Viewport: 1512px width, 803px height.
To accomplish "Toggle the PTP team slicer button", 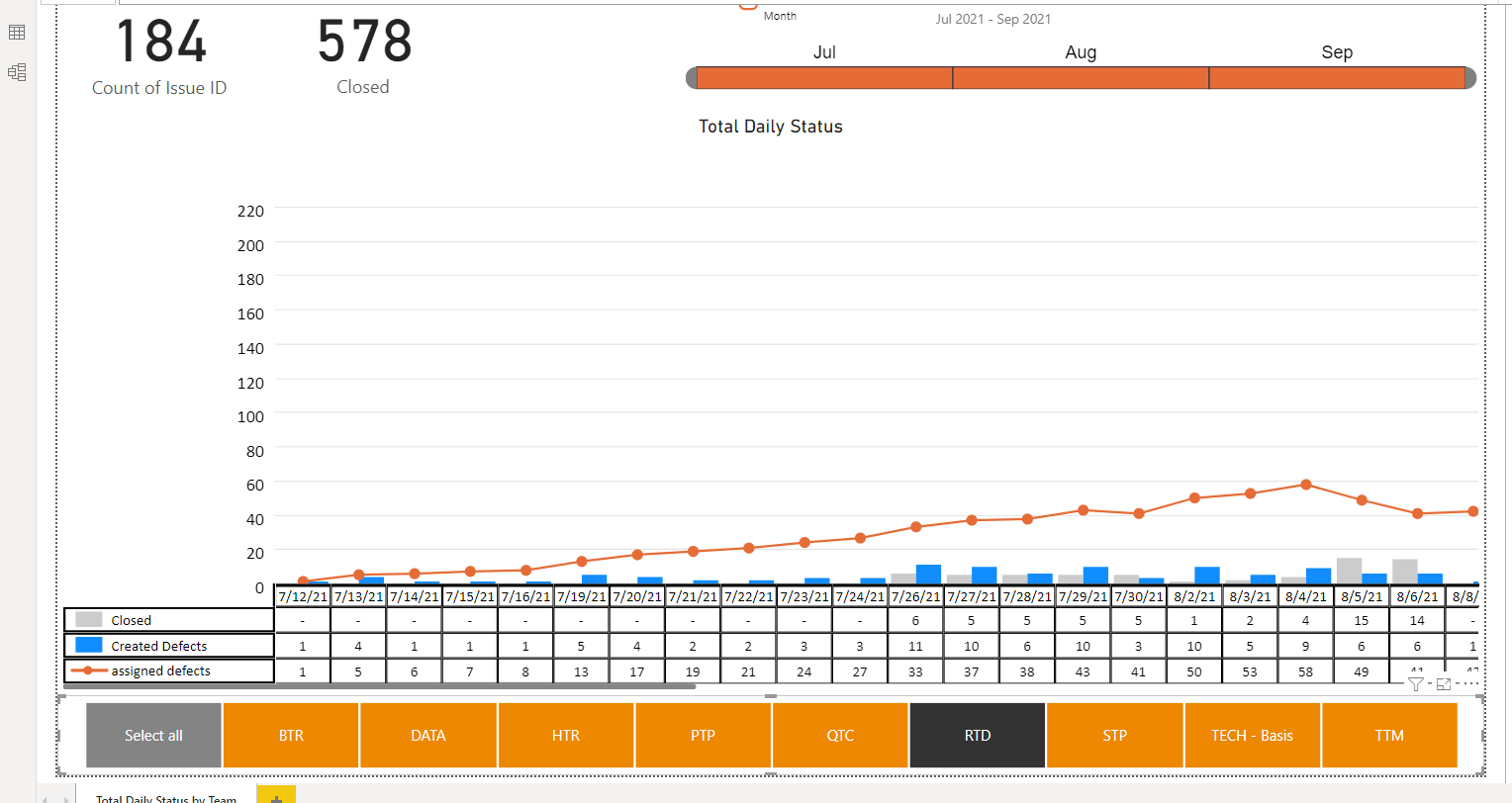I will [703, 735].
